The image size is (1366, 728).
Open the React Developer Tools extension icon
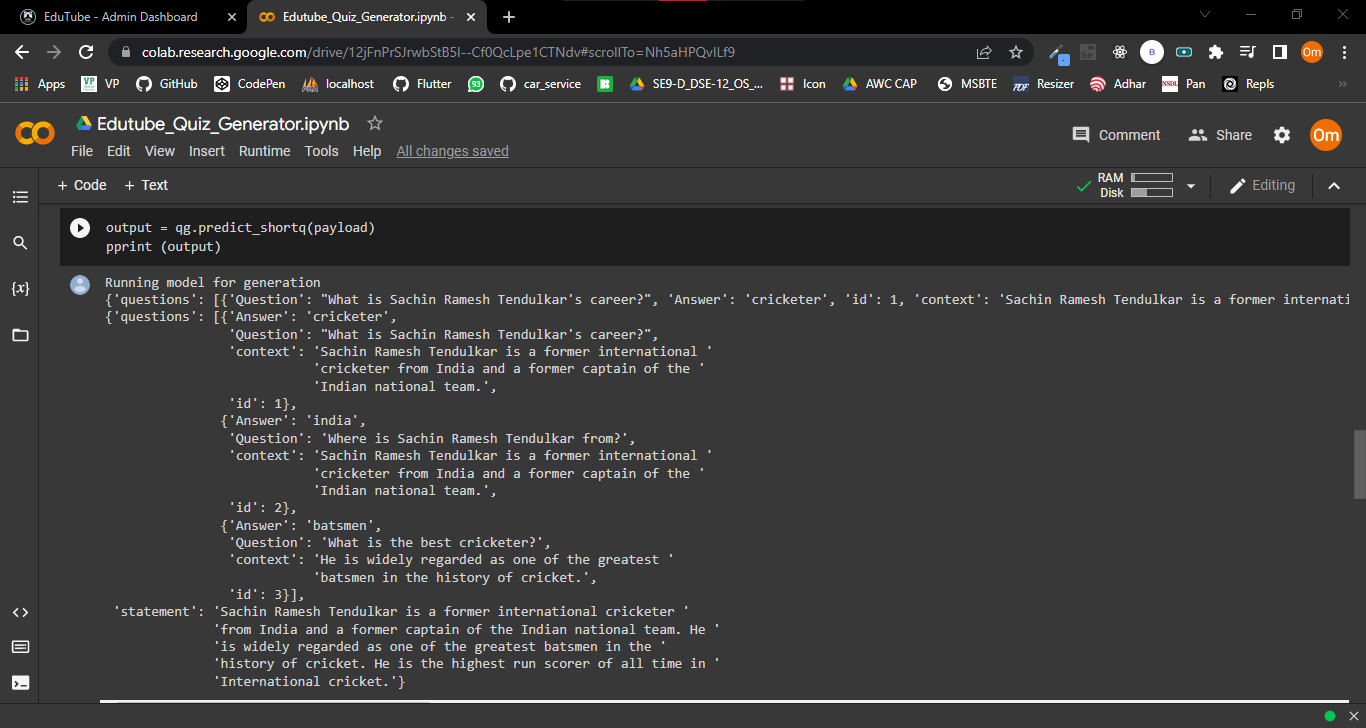(x=1120, y=52)
